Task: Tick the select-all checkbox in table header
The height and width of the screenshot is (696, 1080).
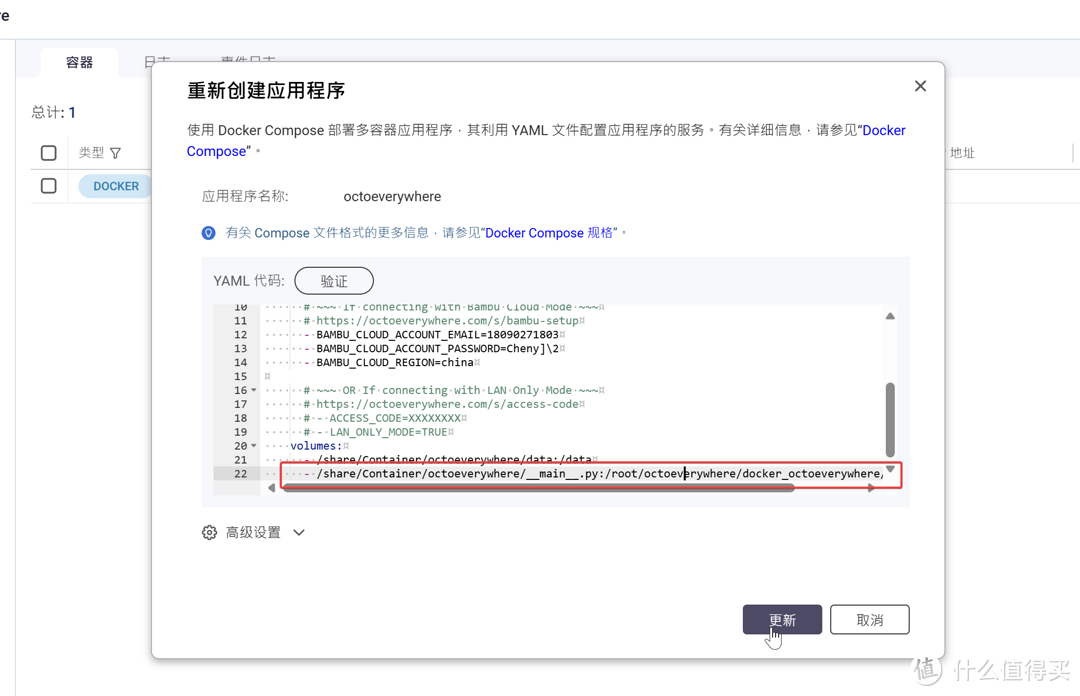Action: [x=48, y=153]
